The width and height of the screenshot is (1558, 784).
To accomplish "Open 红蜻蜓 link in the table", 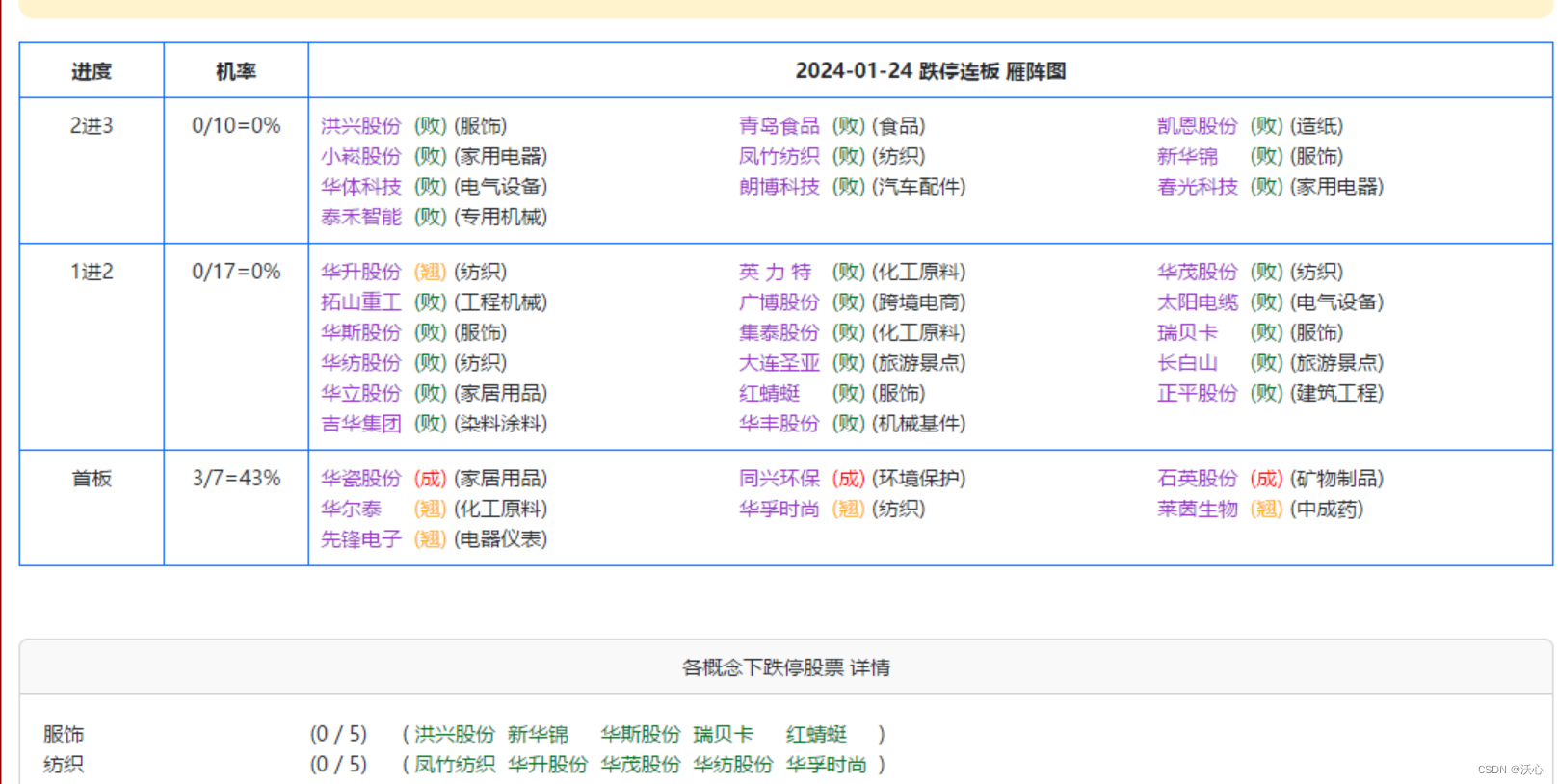I will (x=770, y=393).
